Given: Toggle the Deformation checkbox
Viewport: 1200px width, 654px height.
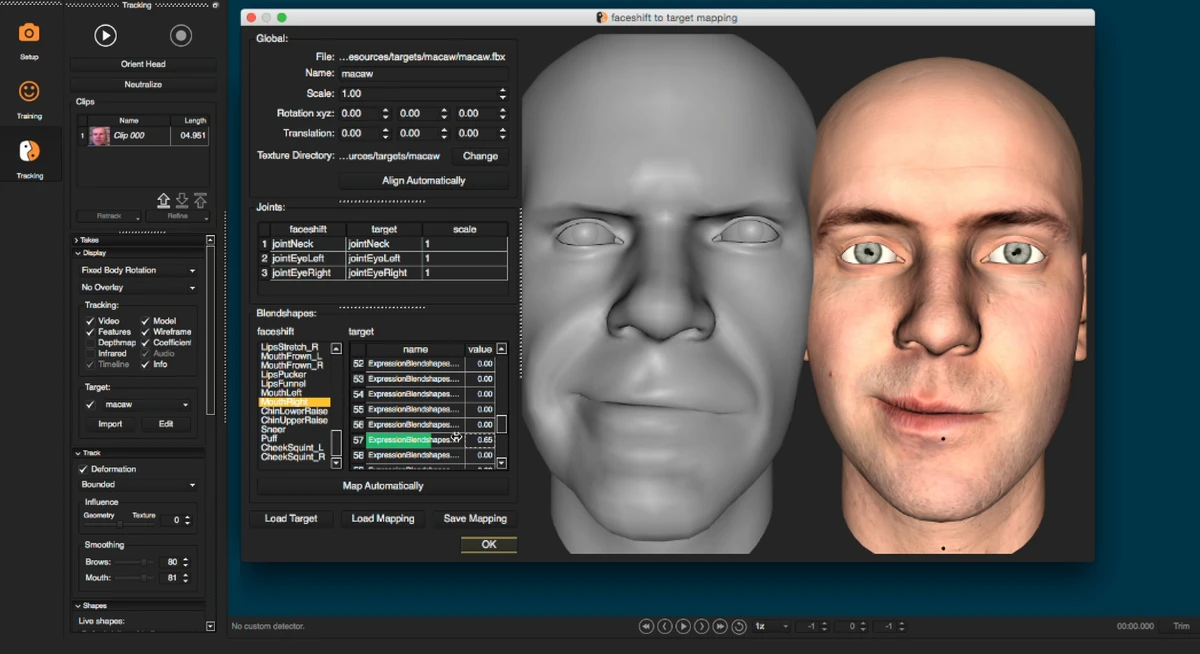Looking at the screenshot, I should 83,469.
